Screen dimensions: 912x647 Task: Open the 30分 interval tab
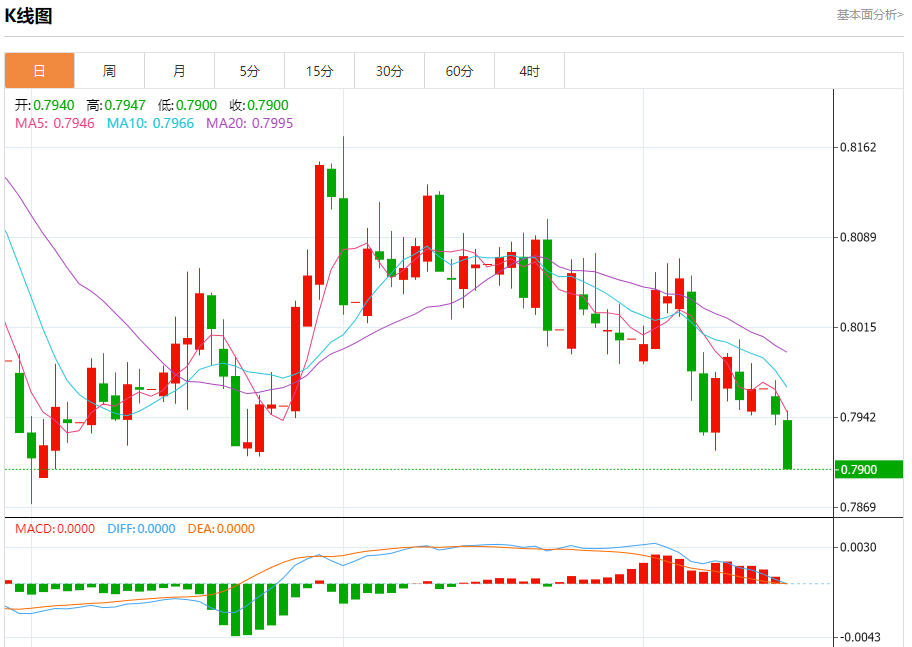389,71
